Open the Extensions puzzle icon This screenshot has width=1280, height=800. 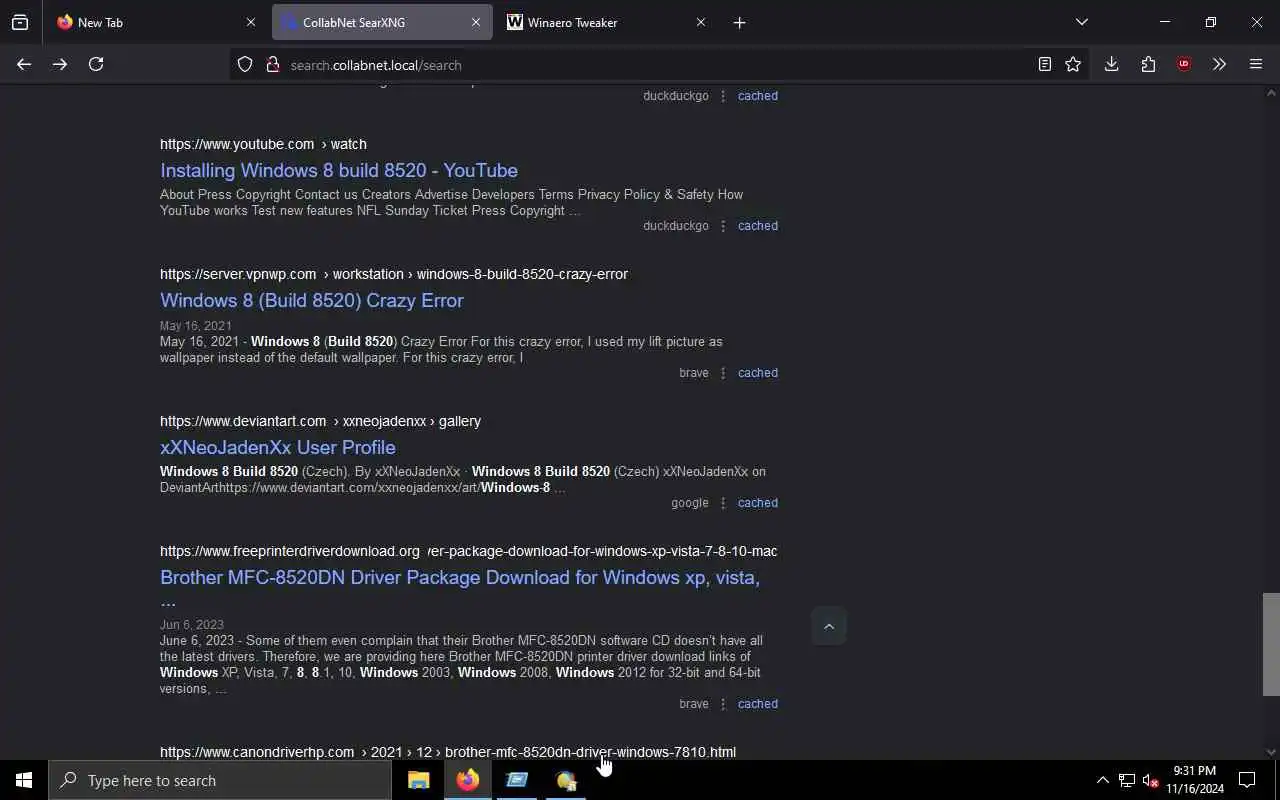tap(1148, 64)
